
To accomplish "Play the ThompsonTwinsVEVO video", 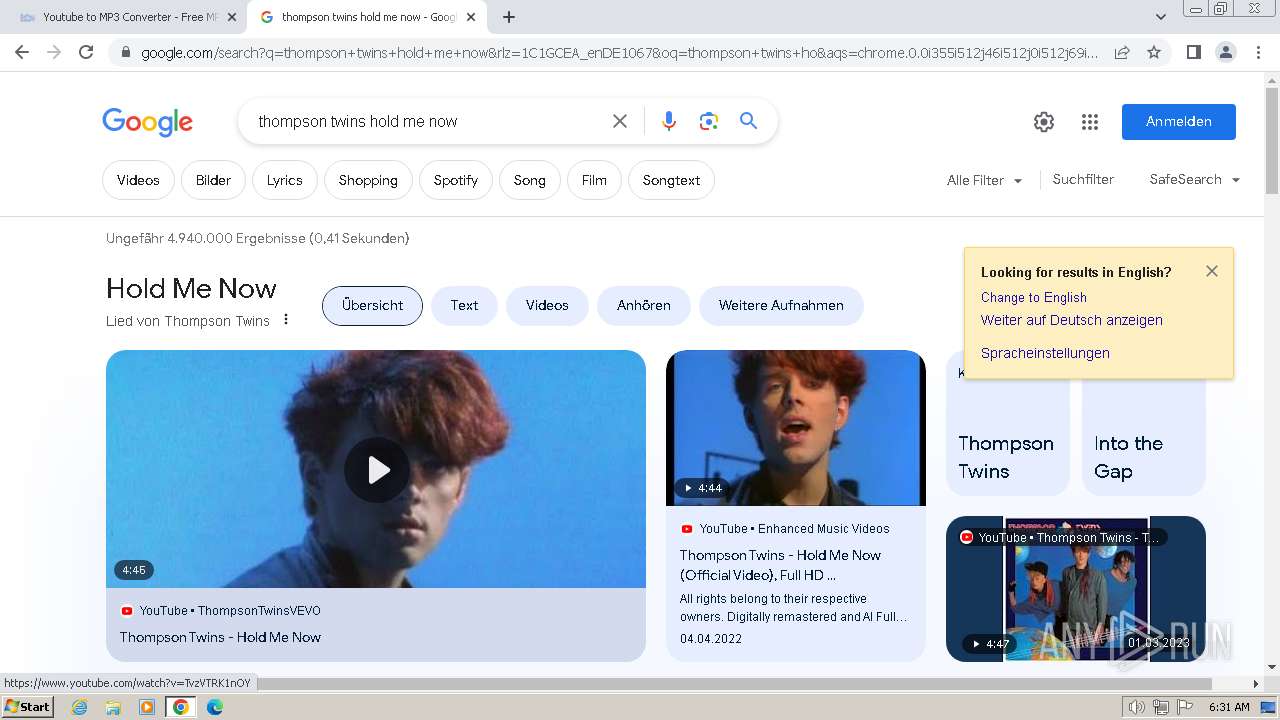I will coord(377,469).
